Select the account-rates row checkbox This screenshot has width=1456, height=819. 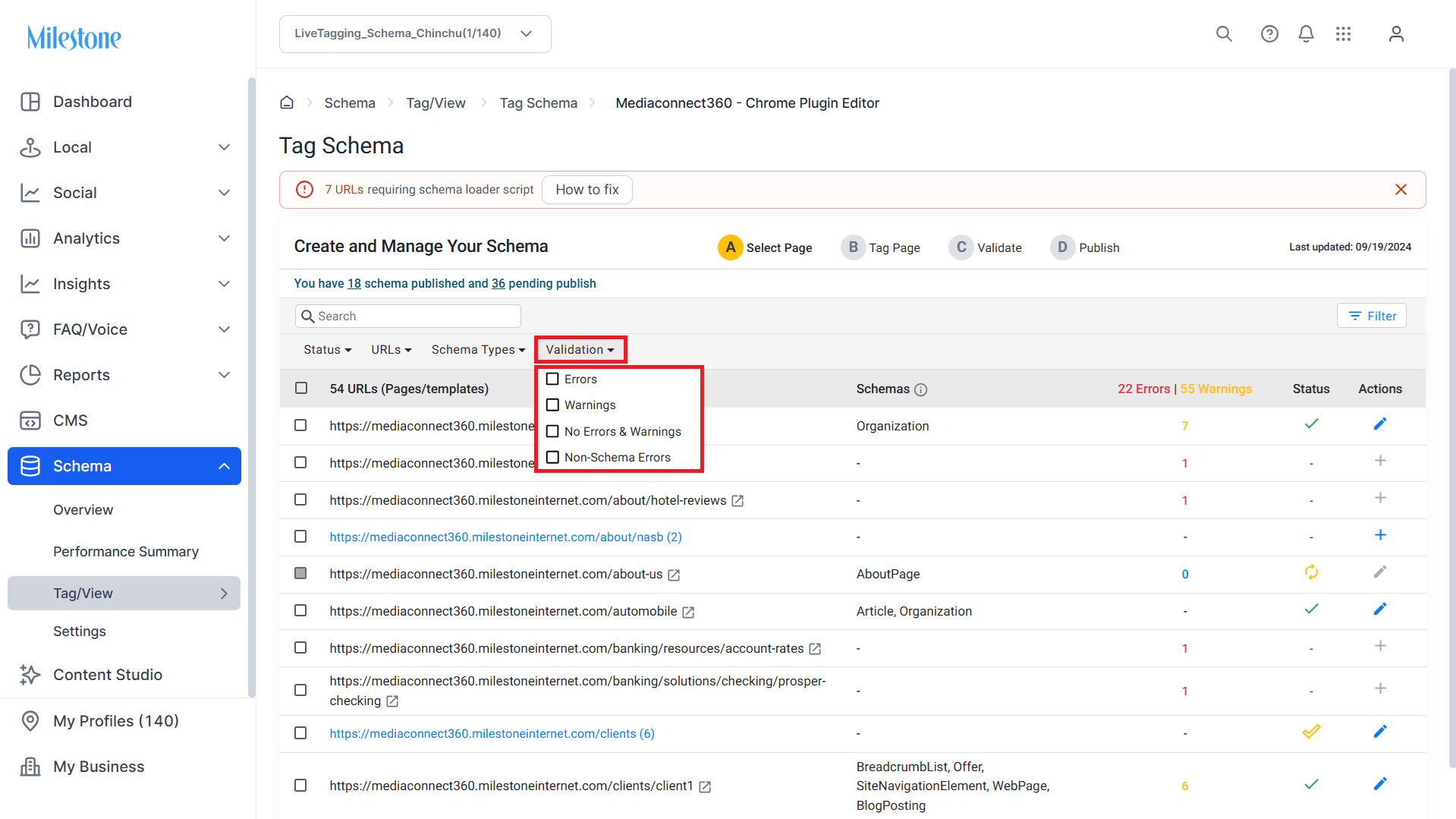[300, 648]
